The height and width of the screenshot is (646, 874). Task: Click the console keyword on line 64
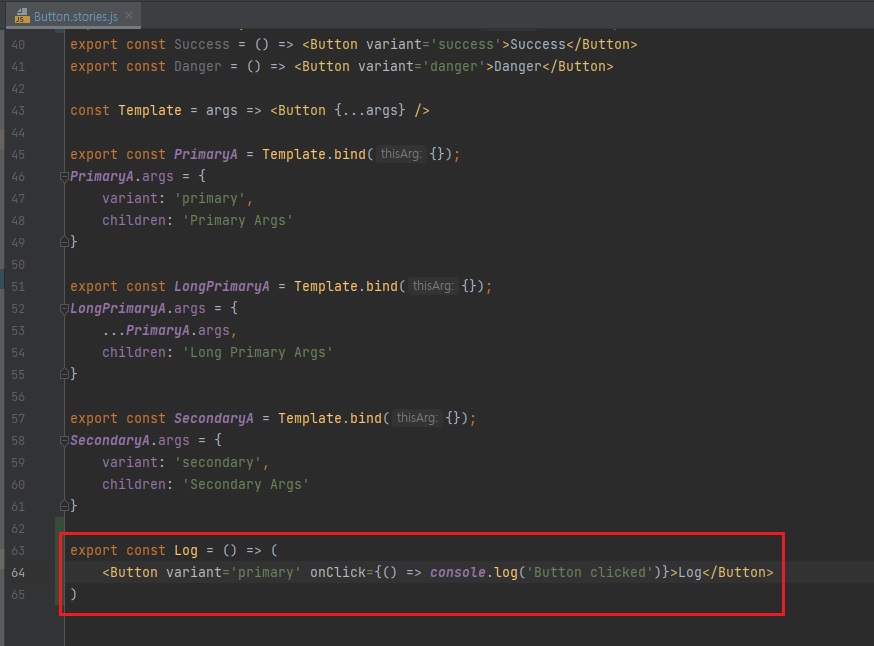[457, 572]
